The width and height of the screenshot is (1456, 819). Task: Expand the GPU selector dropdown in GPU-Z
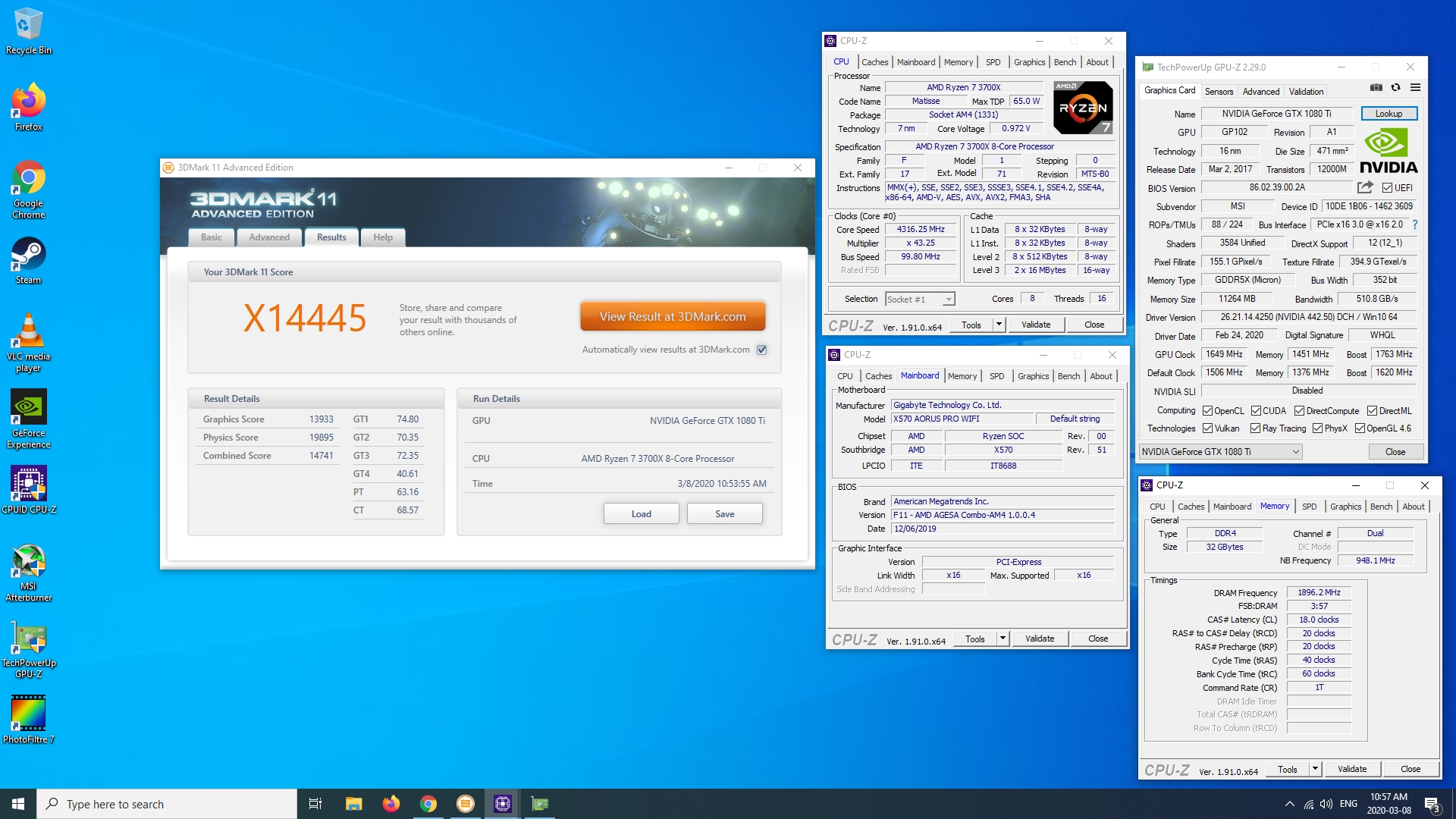tap(1296, 452)
